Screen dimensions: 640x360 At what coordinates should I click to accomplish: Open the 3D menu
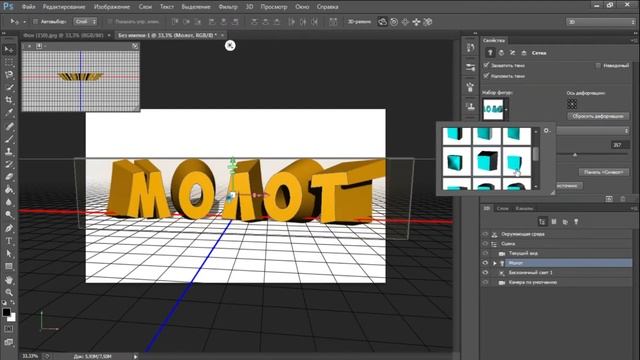point(249,7)
